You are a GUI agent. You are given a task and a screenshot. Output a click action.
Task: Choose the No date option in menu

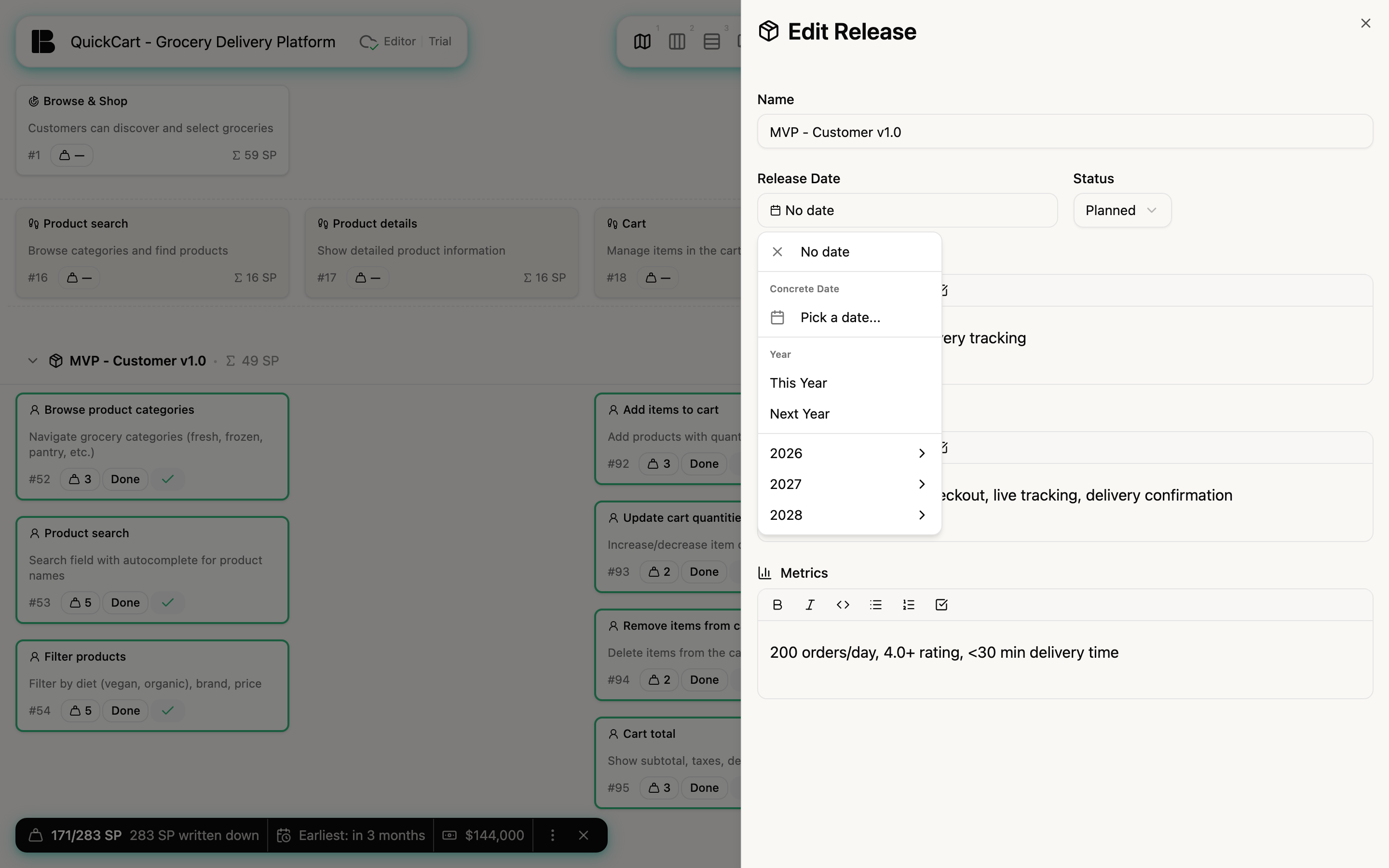(x=849, y=251)
